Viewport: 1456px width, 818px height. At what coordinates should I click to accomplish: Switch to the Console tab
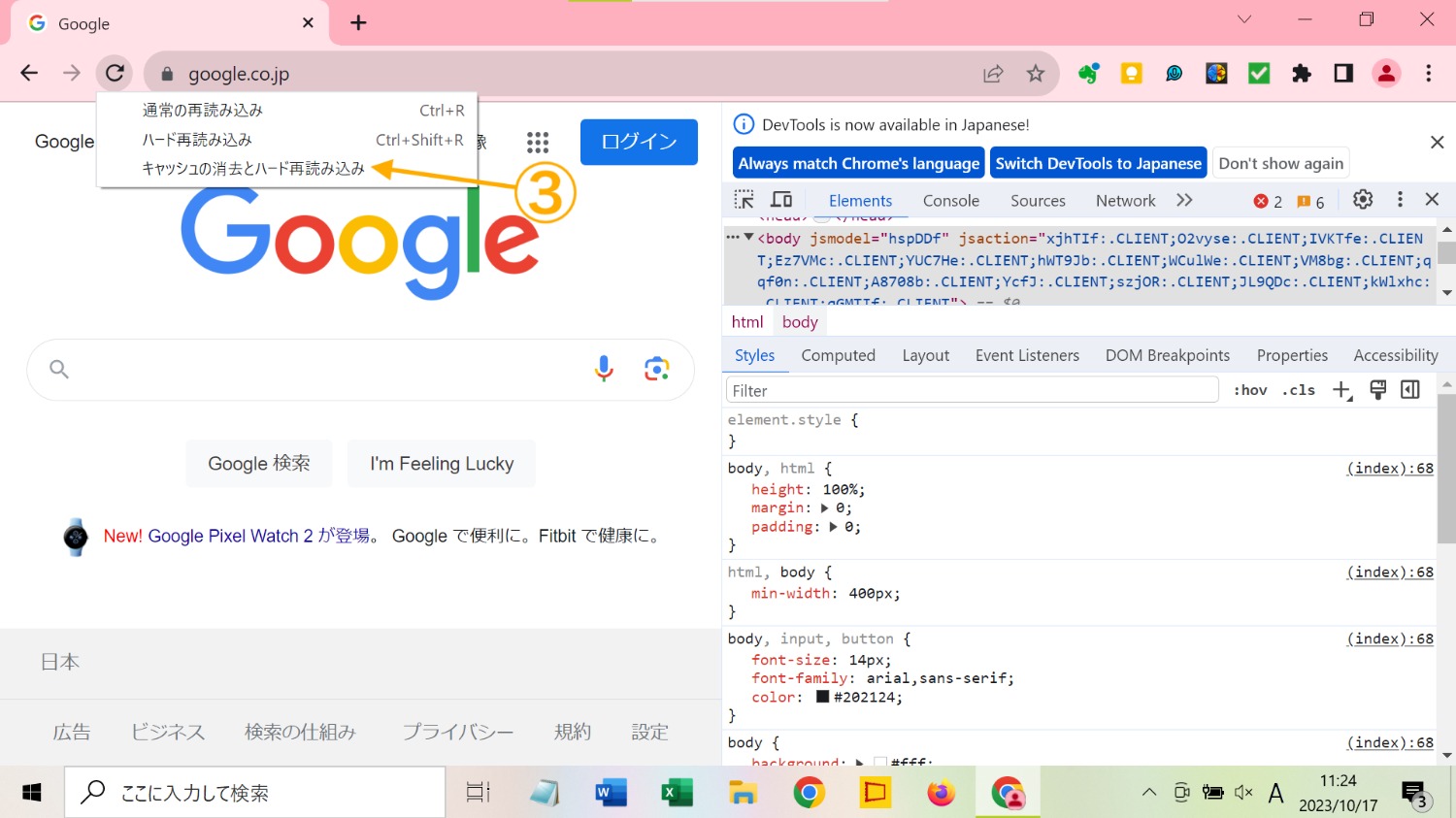coord(951,201)
